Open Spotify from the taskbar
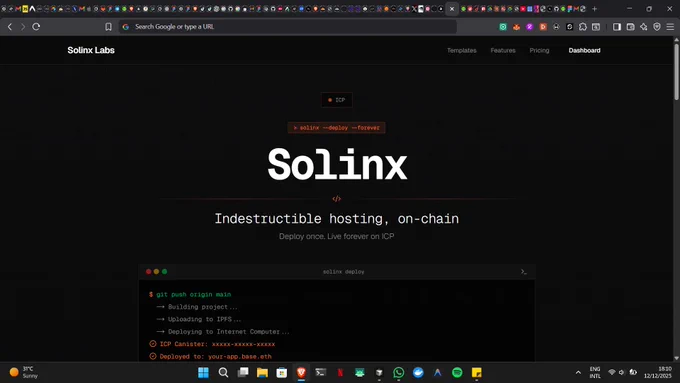This screenshot has width=680, height=383. click(457, 373)
